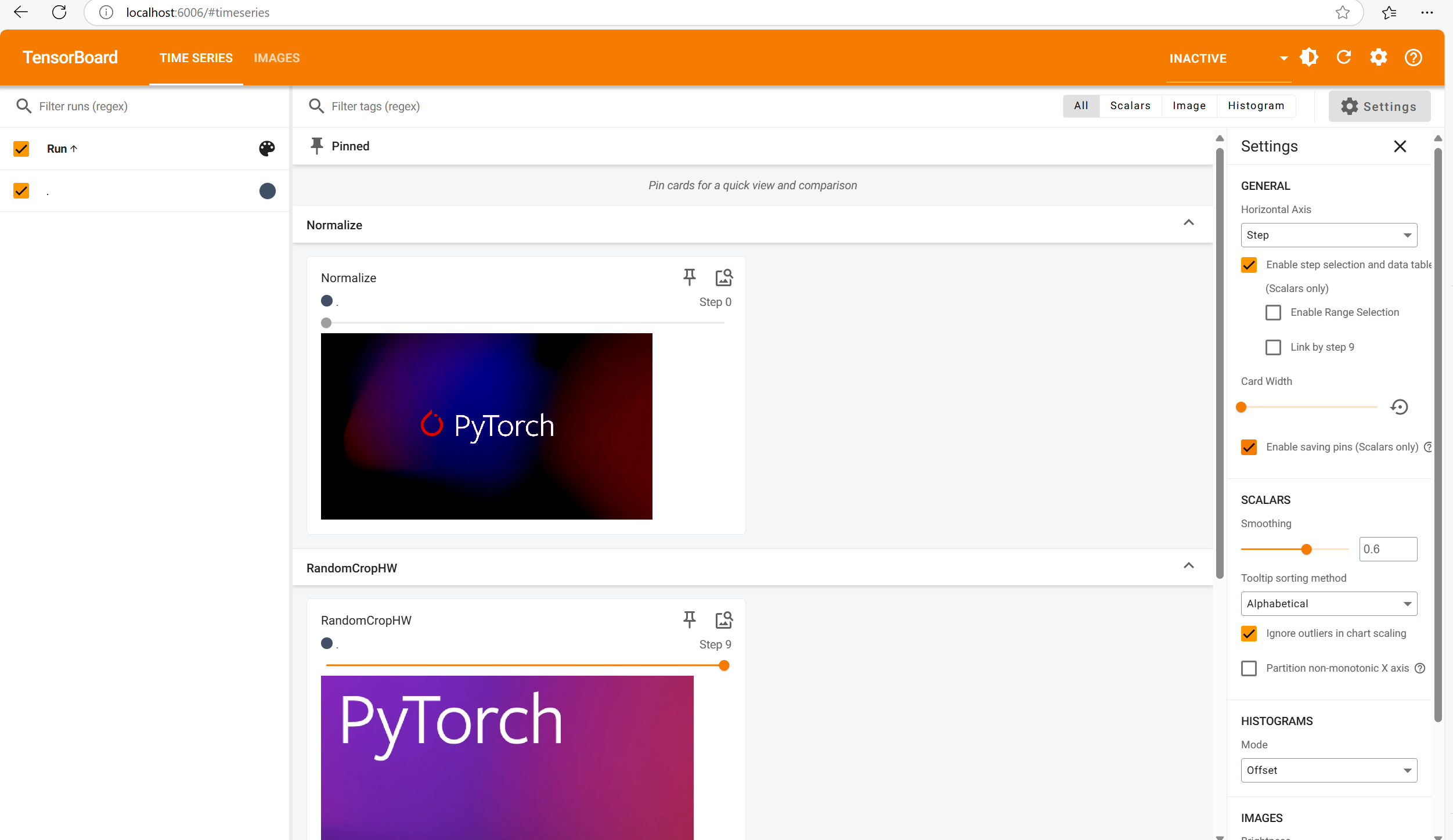Filter cards by the Scalars tab

coord(1130,106)
